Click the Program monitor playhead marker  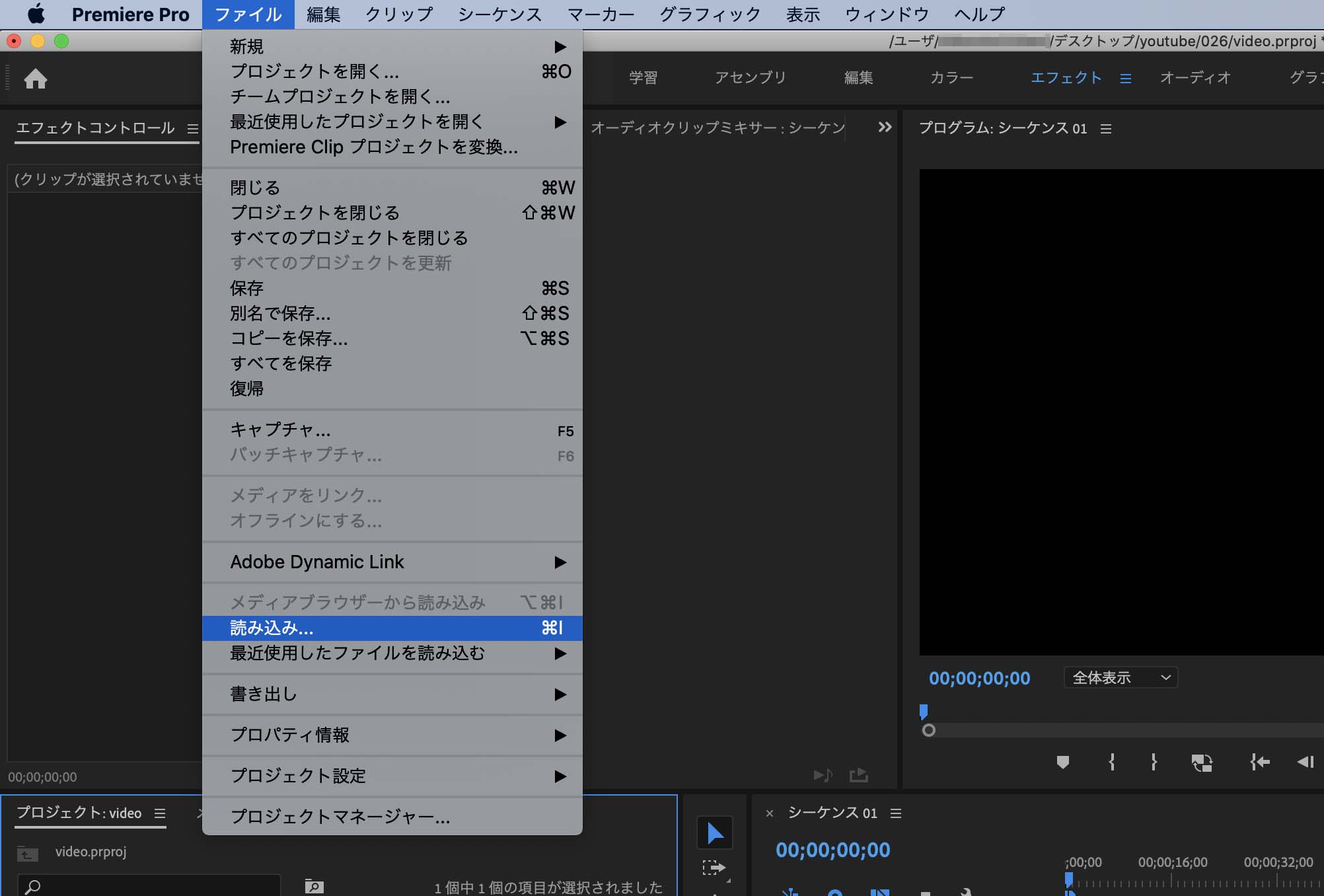pos(924,712)
